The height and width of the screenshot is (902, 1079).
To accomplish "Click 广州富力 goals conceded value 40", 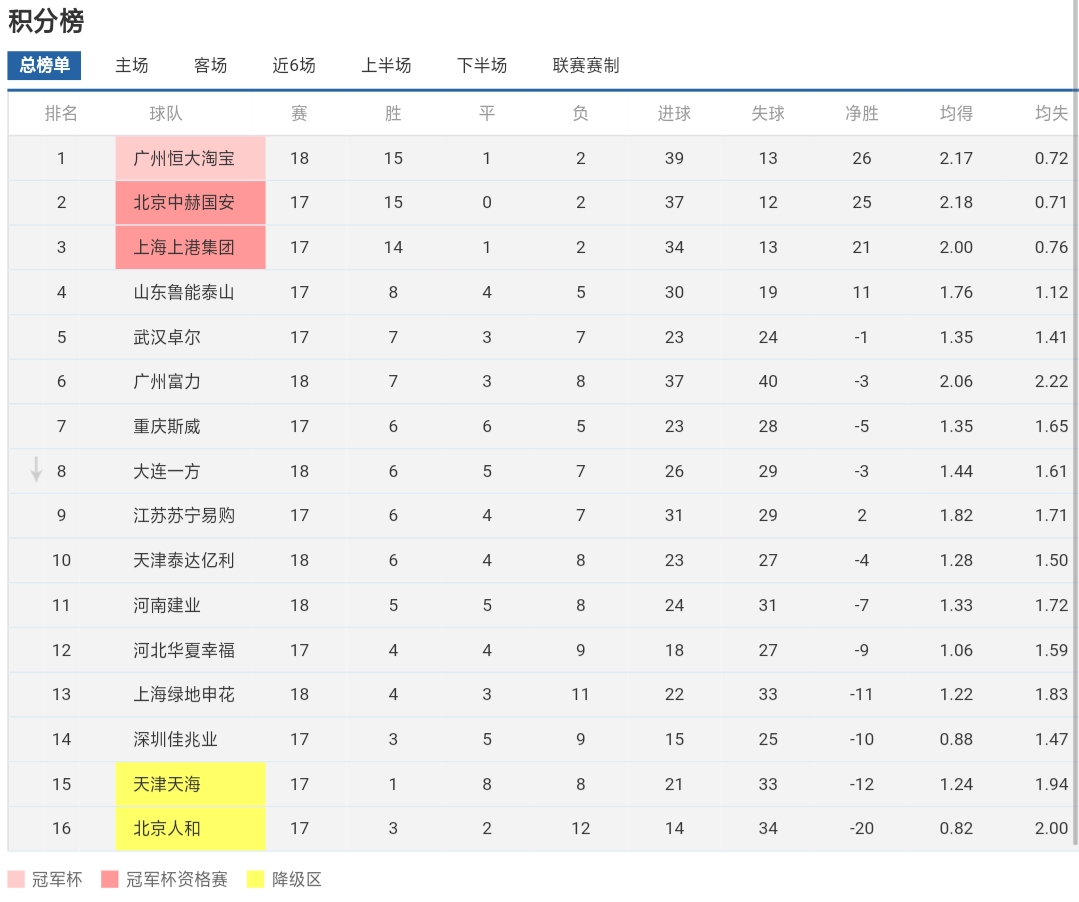I will coord(768,381).
